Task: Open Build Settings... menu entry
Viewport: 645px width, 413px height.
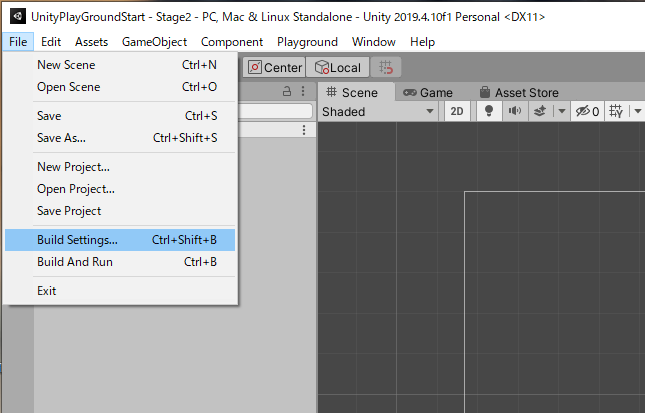Action: (x=120, y=240)
